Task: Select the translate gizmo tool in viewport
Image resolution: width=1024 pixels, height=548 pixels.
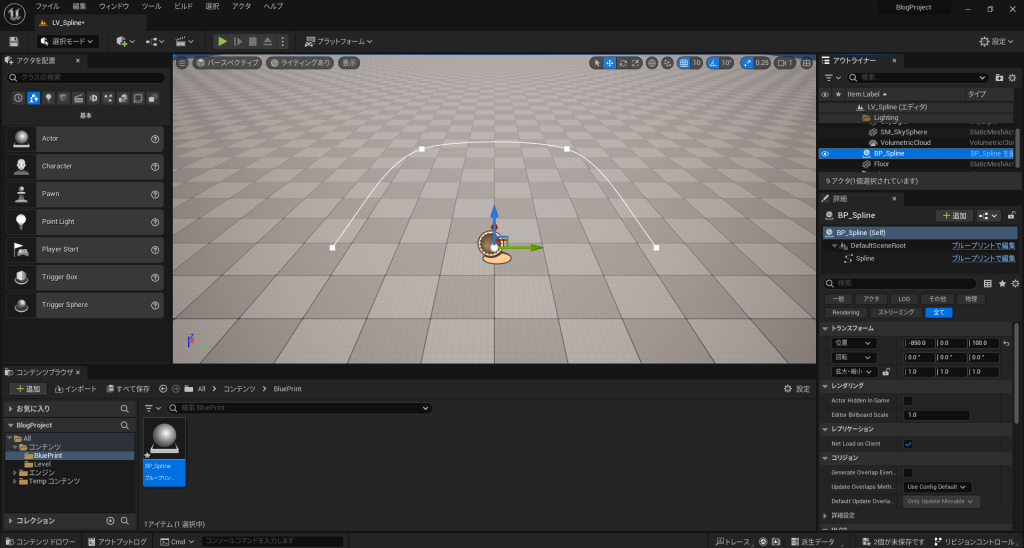Action: (610, 62)
